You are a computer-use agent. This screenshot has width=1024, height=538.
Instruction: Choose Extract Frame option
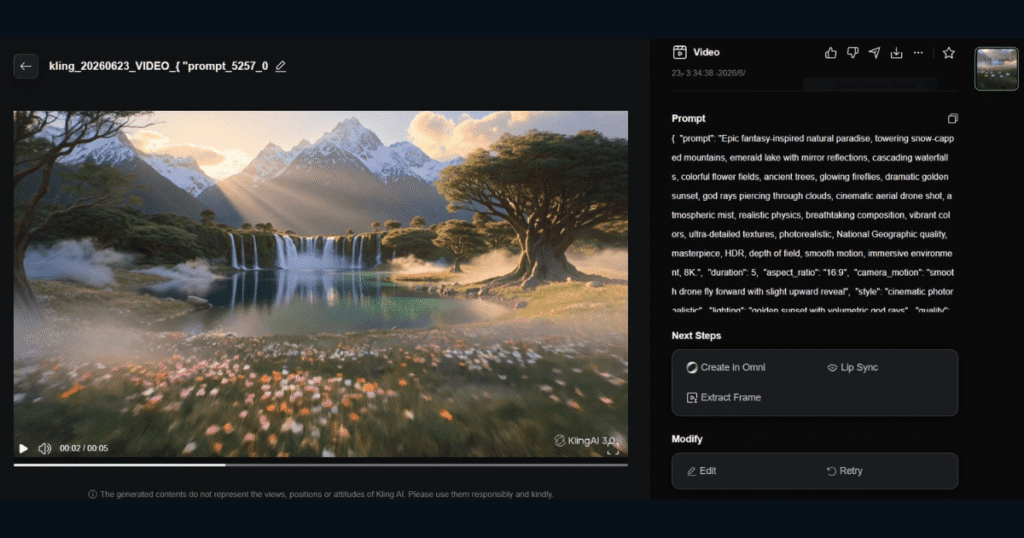724,398
